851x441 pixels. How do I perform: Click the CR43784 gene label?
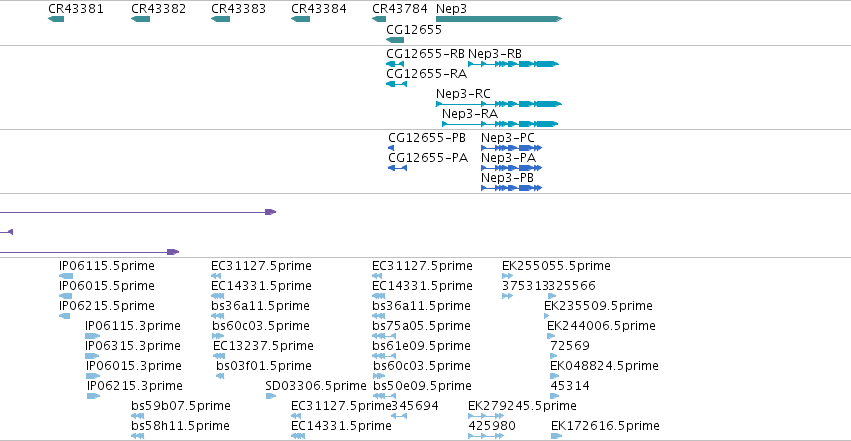click(x=400, y=9)
